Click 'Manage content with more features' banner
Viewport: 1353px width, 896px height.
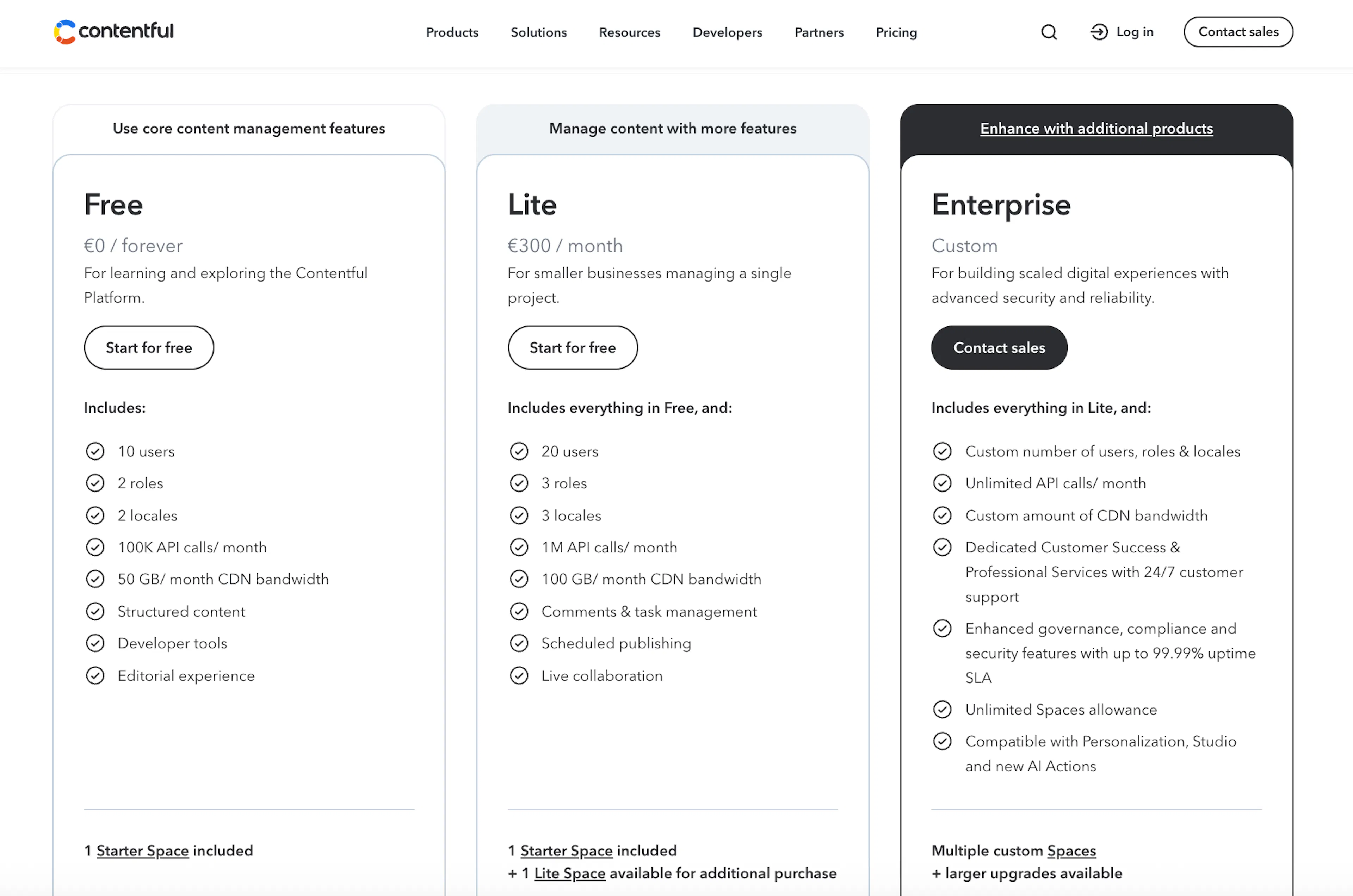point(673,129)
